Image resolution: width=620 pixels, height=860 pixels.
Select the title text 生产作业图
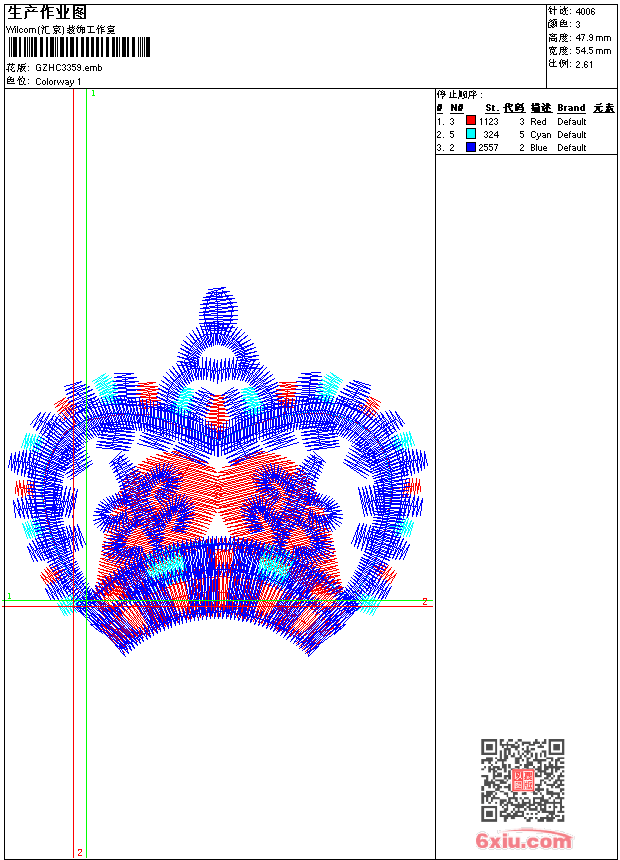[47, 13]
